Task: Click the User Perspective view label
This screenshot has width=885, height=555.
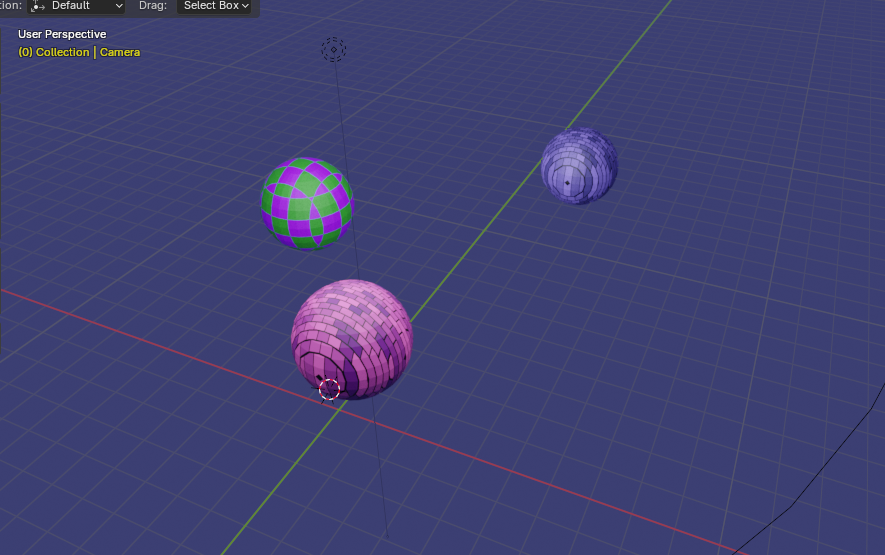Action: coord(62,34)
